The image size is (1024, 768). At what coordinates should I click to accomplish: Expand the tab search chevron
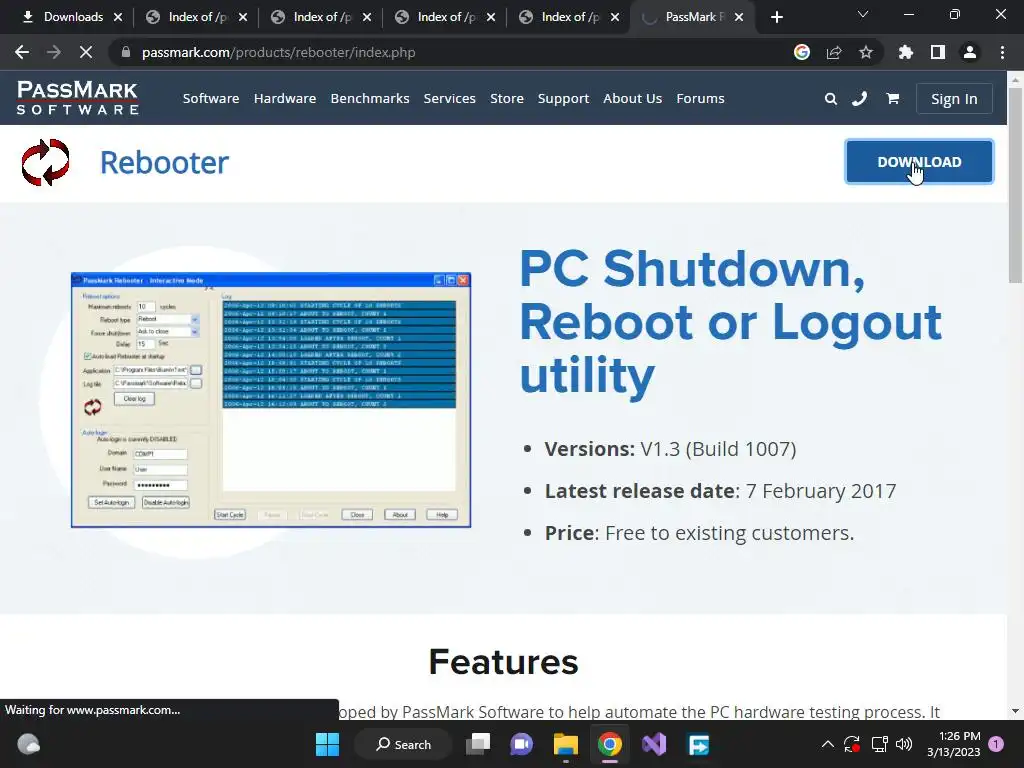click(863, 14)
